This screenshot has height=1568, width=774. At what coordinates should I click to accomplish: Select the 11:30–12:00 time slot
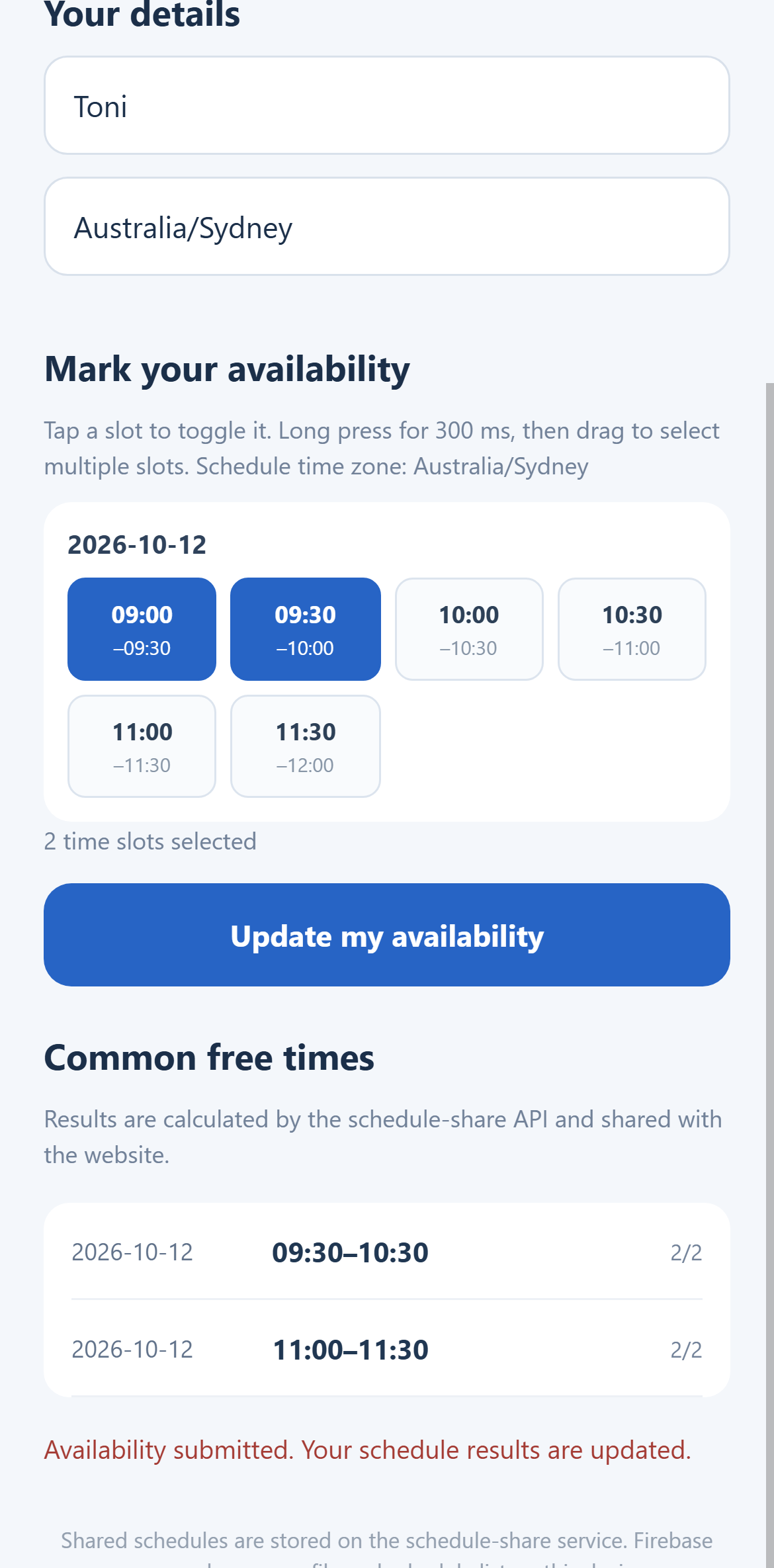tap(306, 746)
